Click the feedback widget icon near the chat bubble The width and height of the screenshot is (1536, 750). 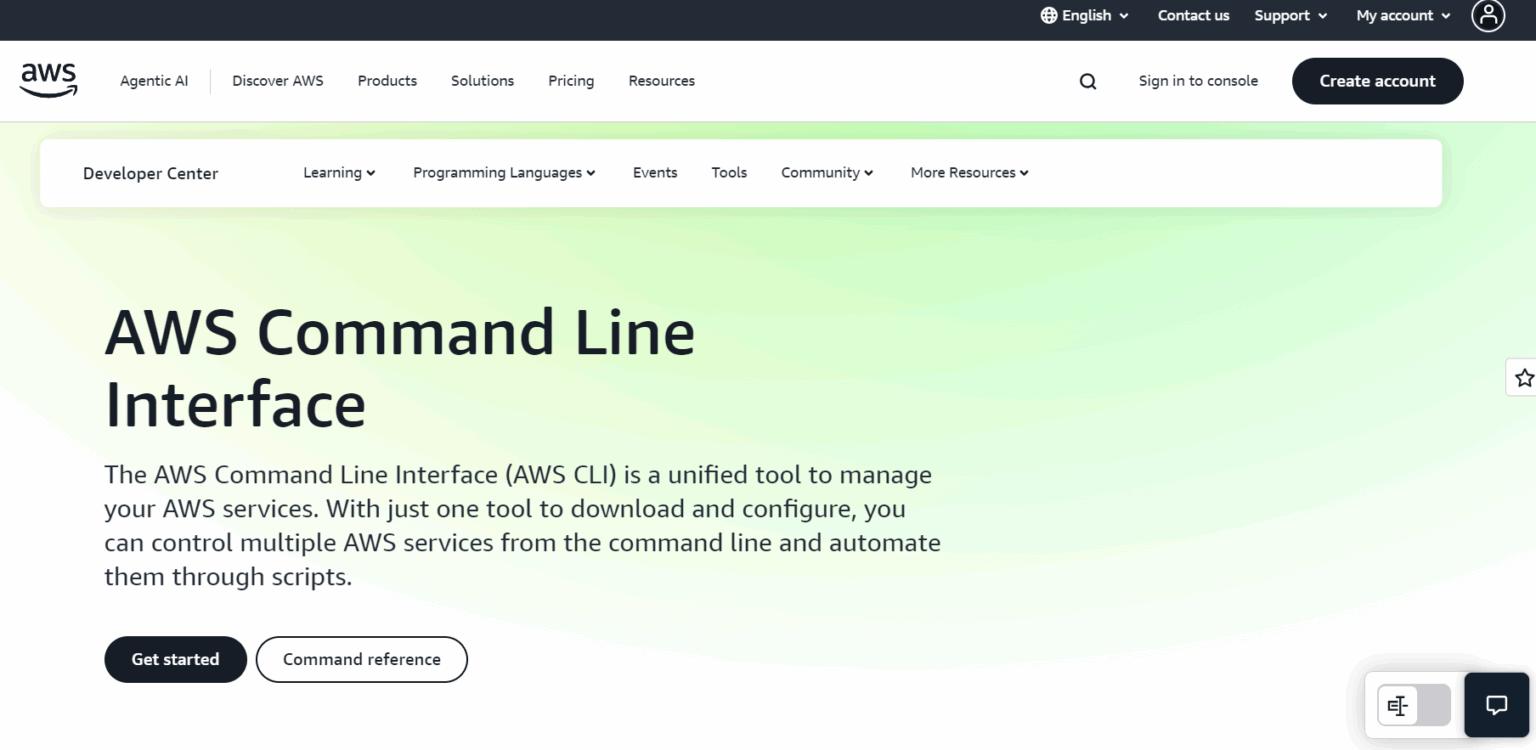coord(1398,705)
